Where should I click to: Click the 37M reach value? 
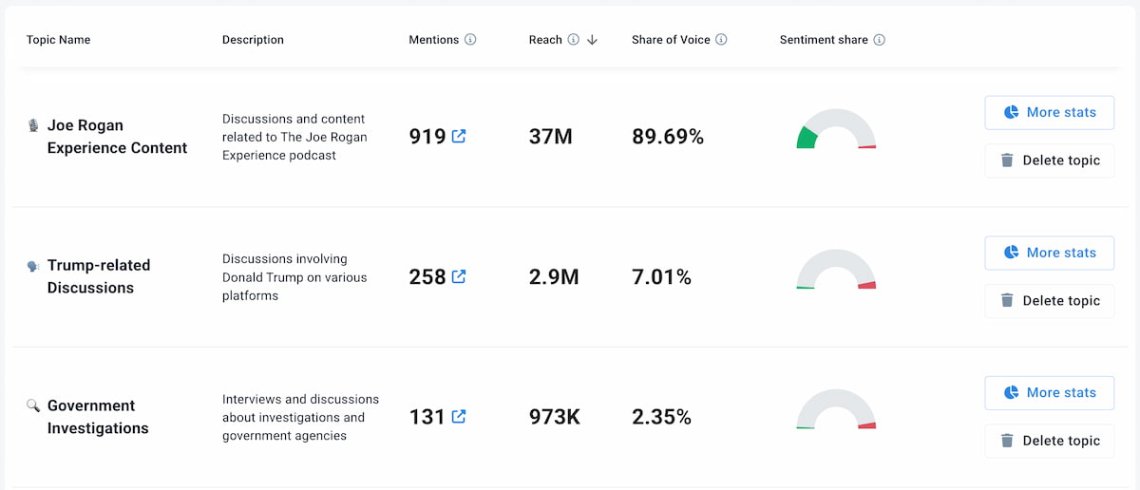550,137
